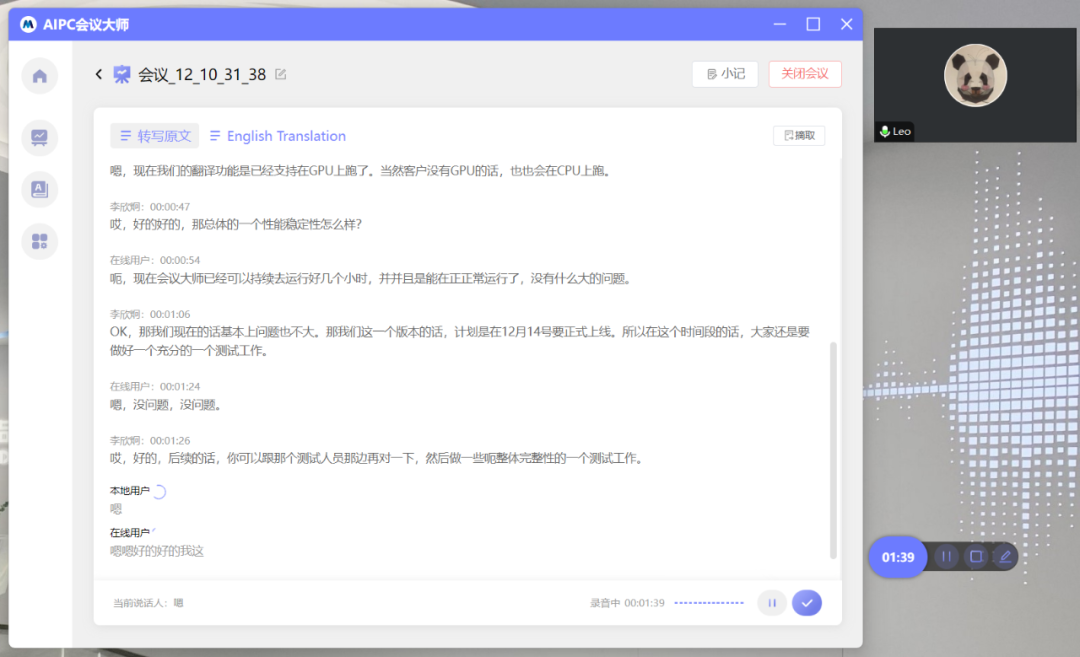Click the AIPC会议大师 logo icon

click(x=28, y=25)
